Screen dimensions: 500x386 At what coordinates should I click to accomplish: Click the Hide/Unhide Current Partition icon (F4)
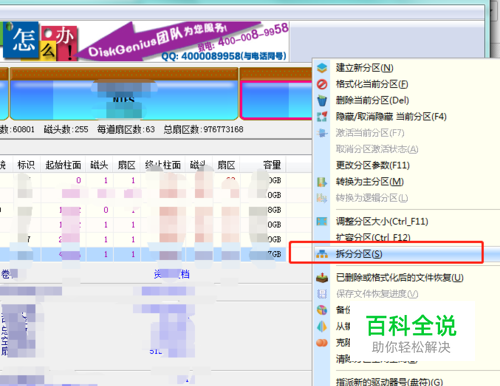pos(322,117)
